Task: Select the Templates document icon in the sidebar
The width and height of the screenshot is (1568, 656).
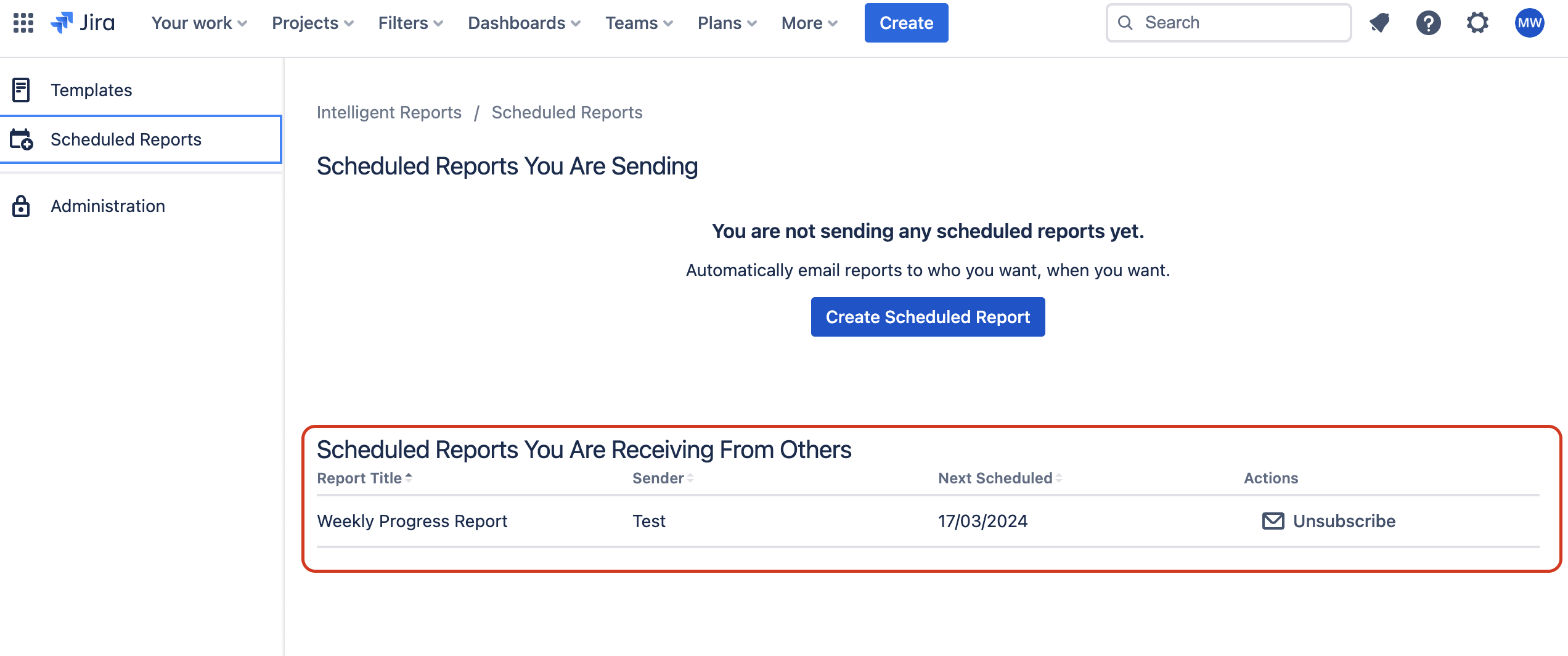Action: point(22,89)
